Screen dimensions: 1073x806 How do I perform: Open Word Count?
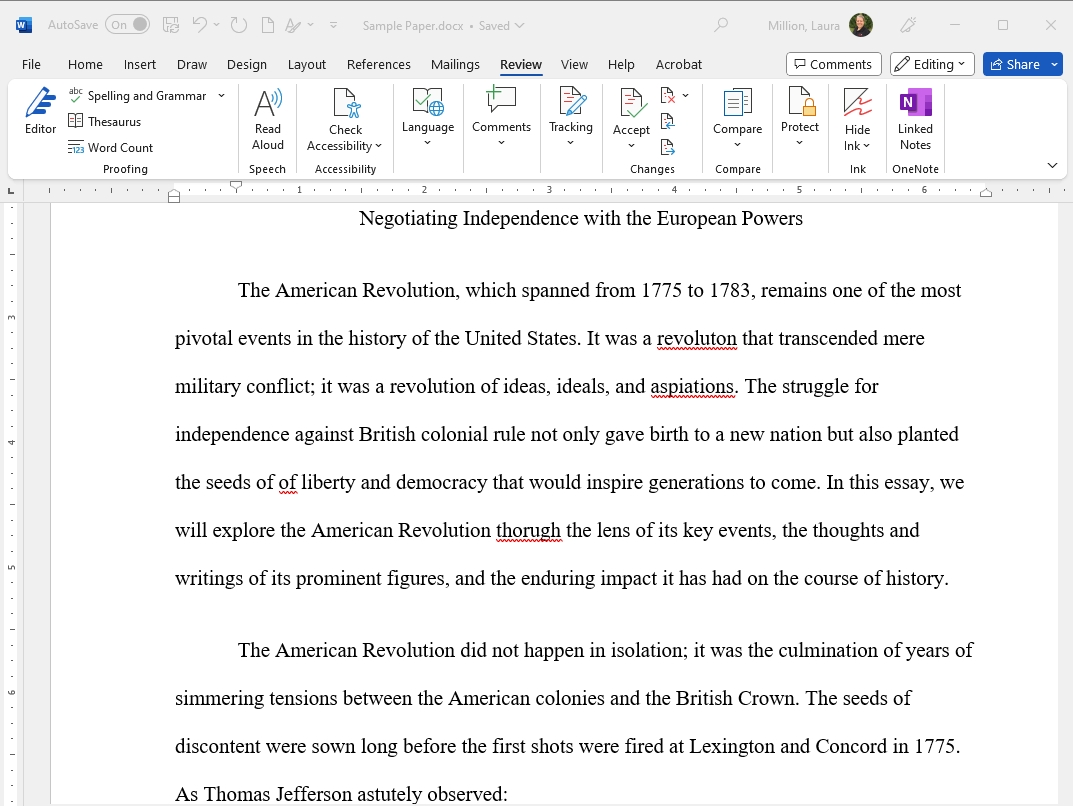pos(110,148)
